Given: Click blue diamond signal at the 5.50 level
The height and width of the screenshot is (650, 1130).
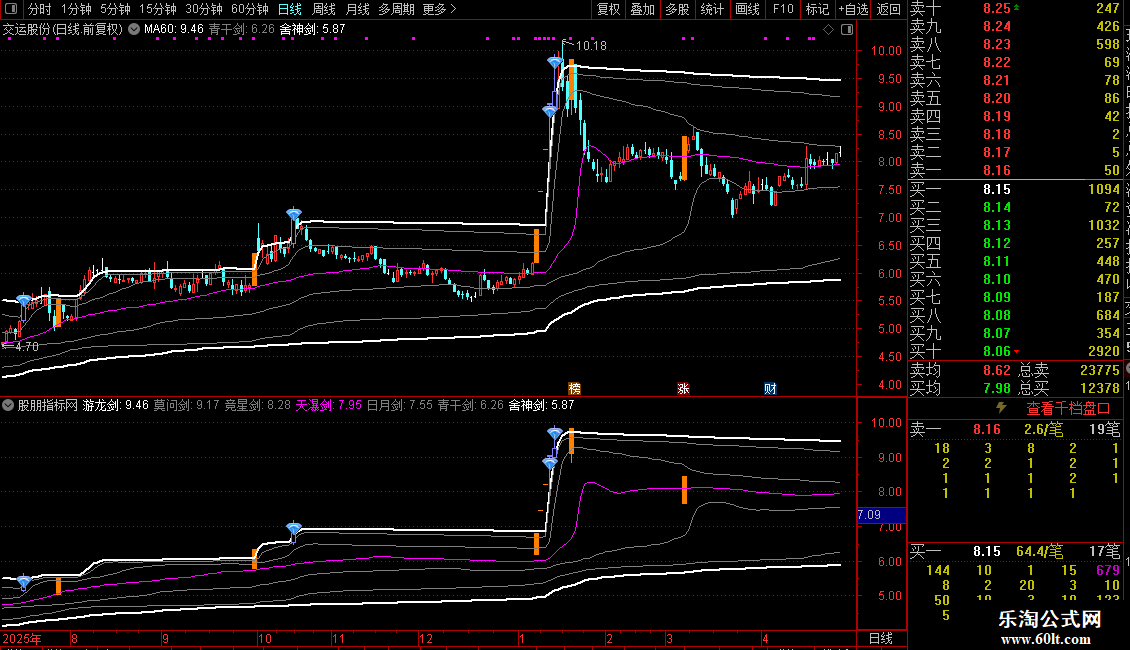Looking at the screenshot, I should [24, 300].
